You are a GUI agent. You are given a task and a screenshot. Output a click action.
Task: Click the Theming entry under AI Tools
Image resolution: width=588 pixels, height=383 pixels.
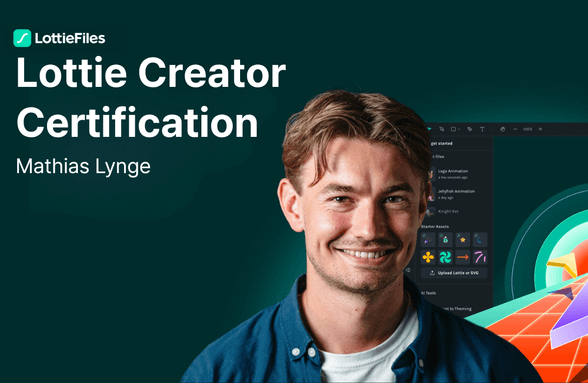pyautogui.click(x=457, y=309)
